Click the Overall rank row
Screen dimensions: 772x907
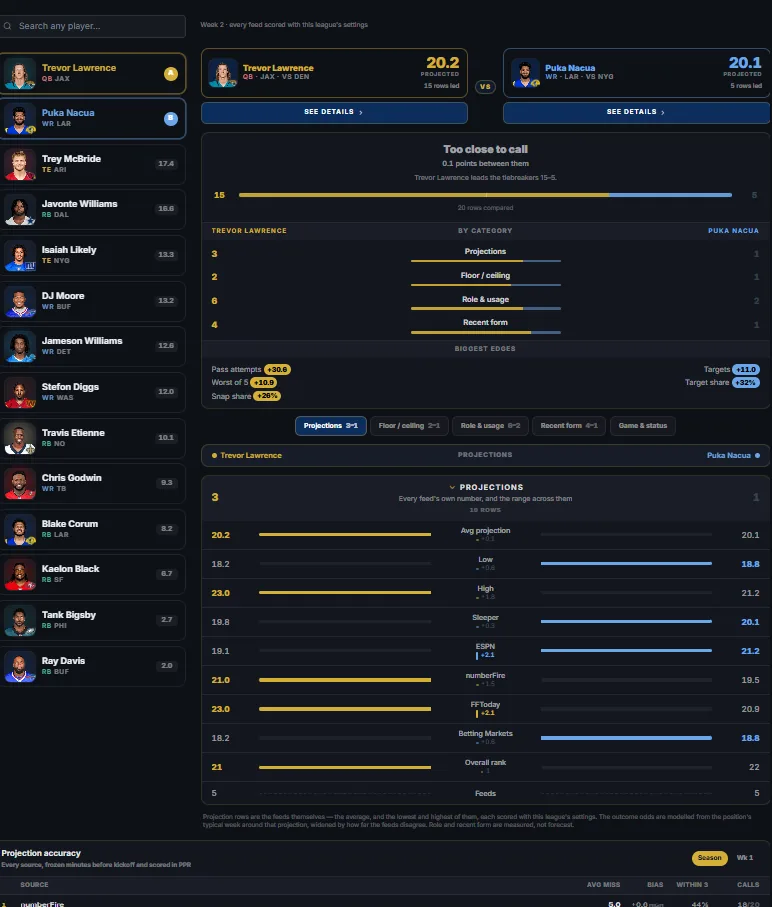pos(485,766)
